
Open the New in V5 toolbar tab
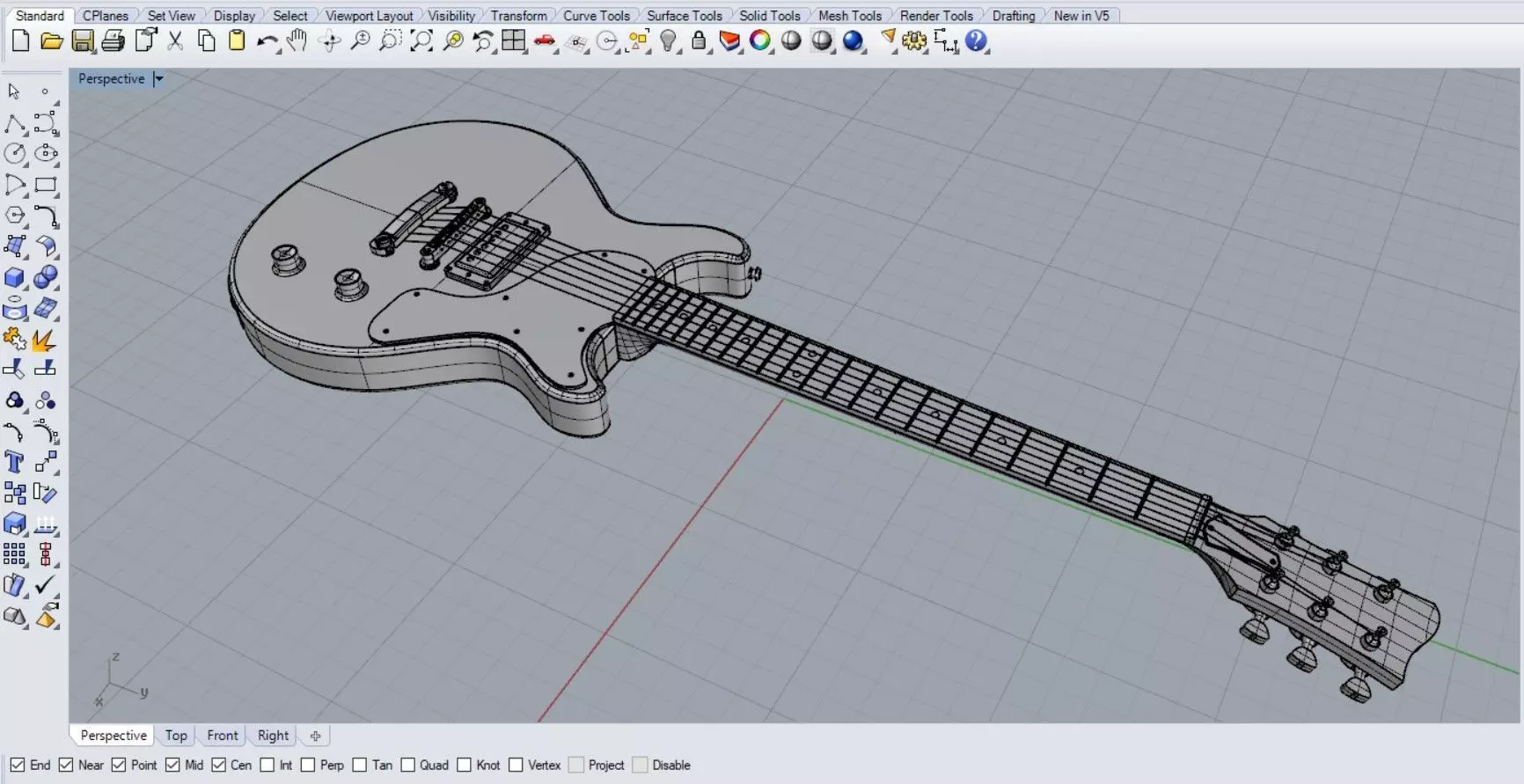[1081, 16]
